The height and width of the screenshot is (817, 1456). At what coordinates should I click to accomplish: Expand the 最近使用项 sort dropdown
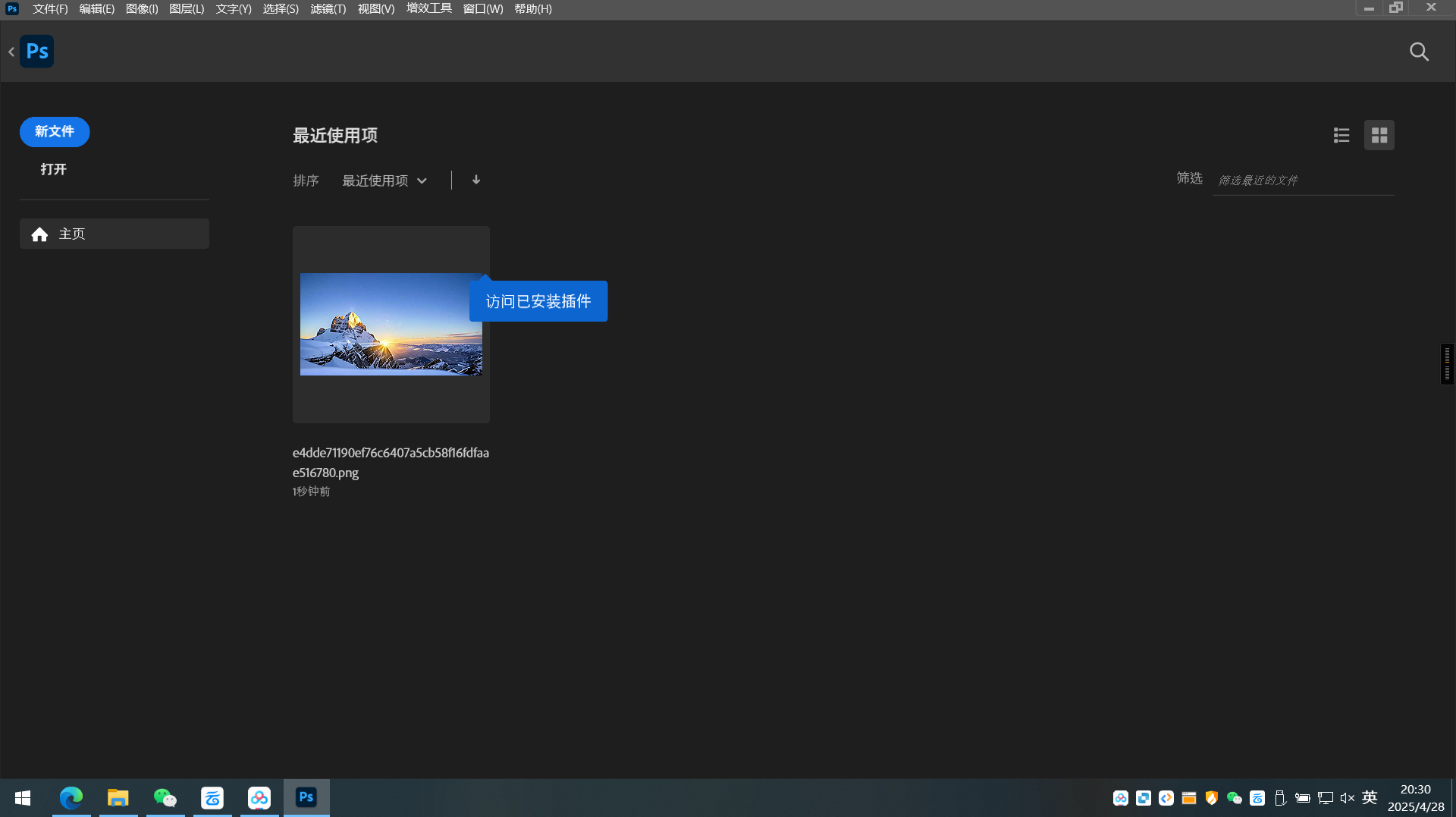click(384, 181)
